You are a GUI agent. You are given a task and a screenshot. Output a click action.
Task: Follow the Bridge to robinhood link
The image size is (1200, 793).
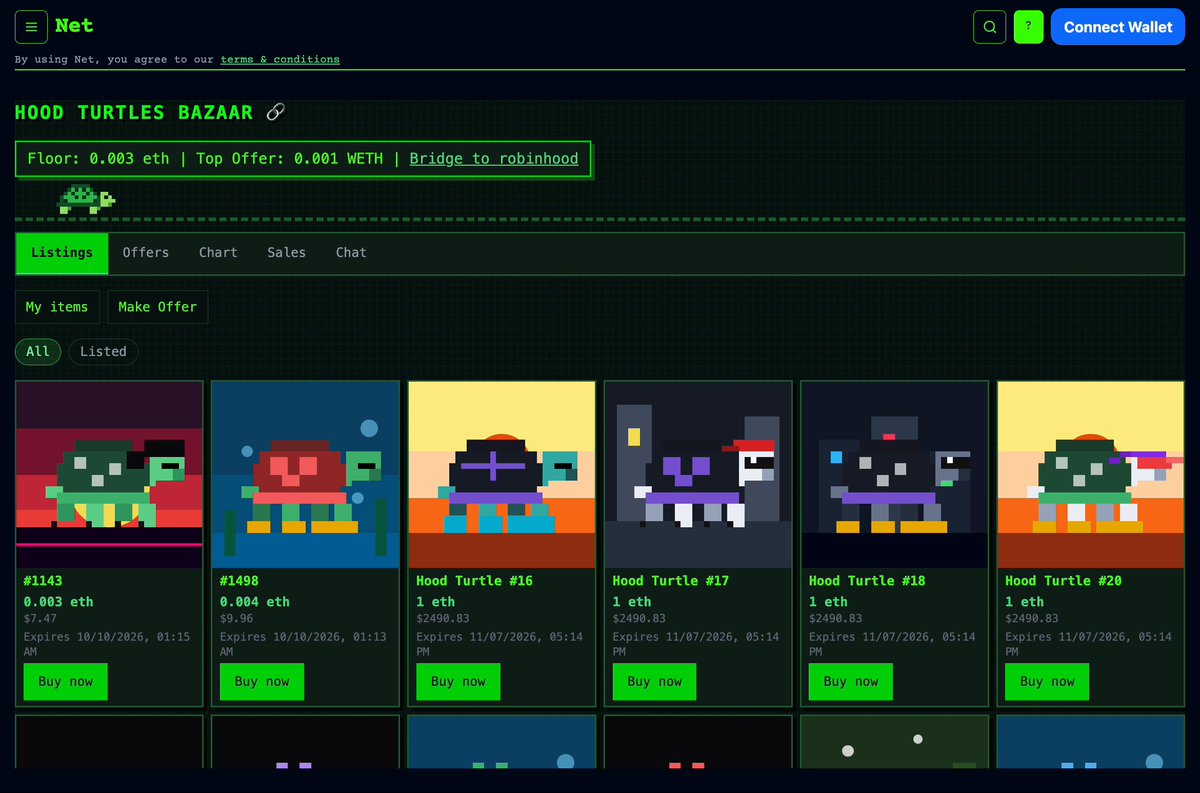pyautogui.click(x=494, y=158)
